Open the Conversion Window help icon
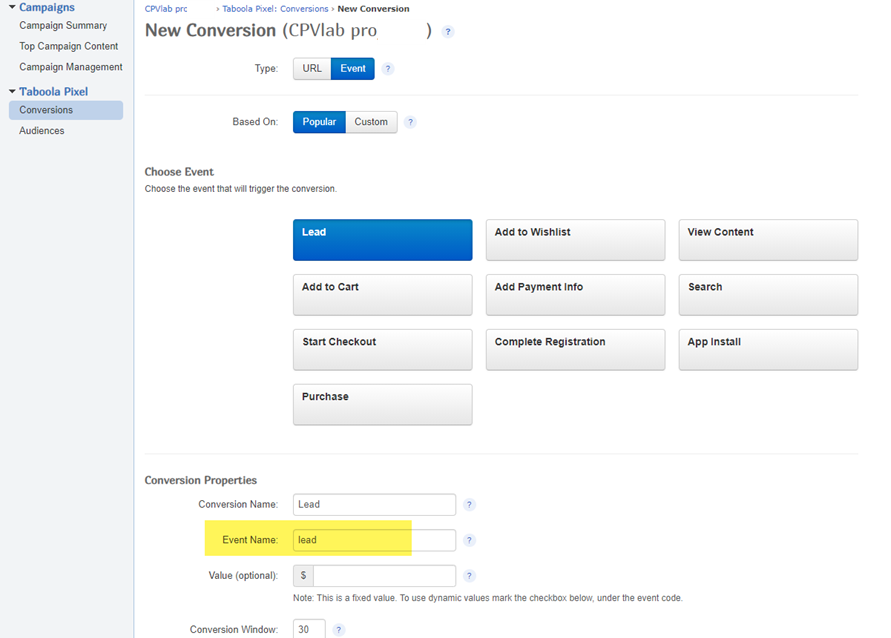Viewport: 891px width, 638px height. (x=338, y=629)
